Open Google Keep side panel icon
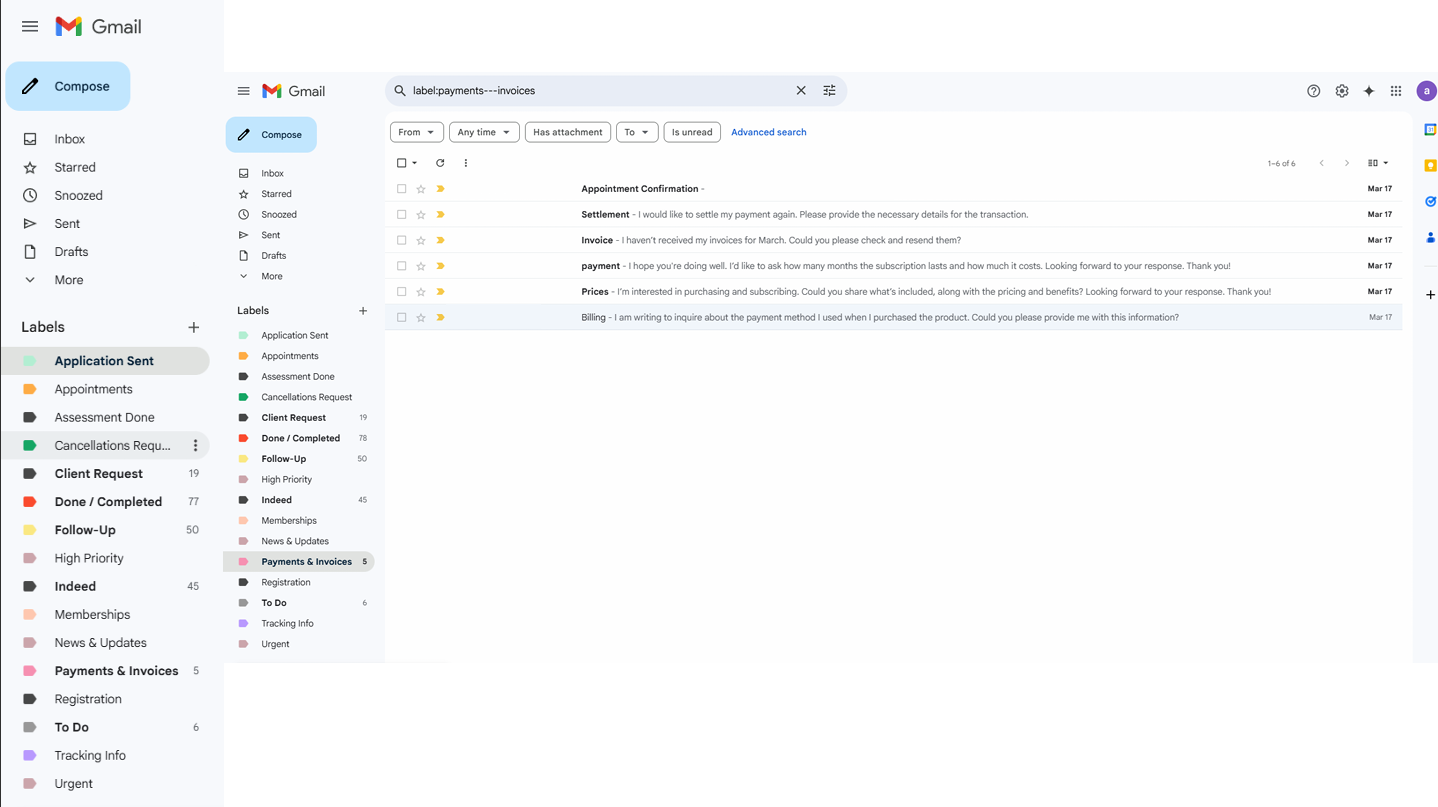Screen dimensions: 1438x807 coord(1430,165)
